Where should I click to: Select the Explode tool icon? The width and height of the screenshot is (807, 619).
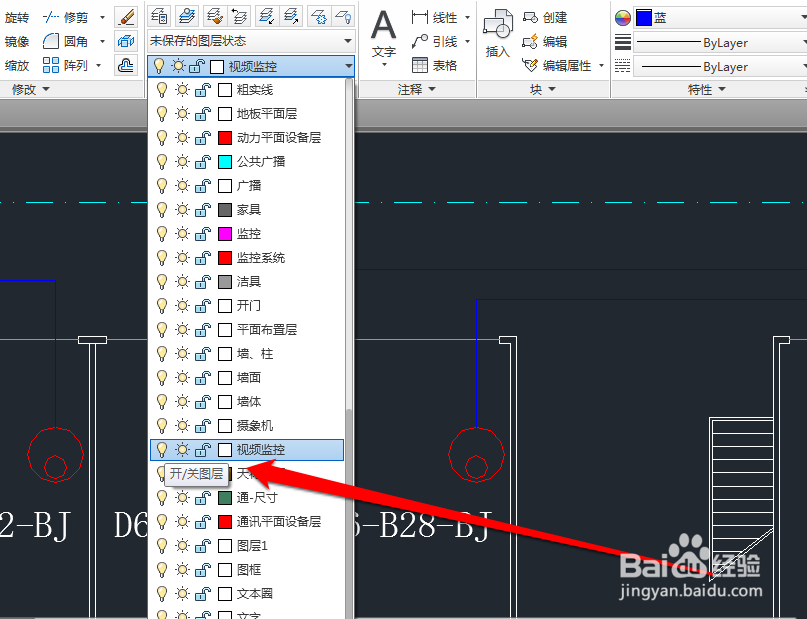click(126, 41)
